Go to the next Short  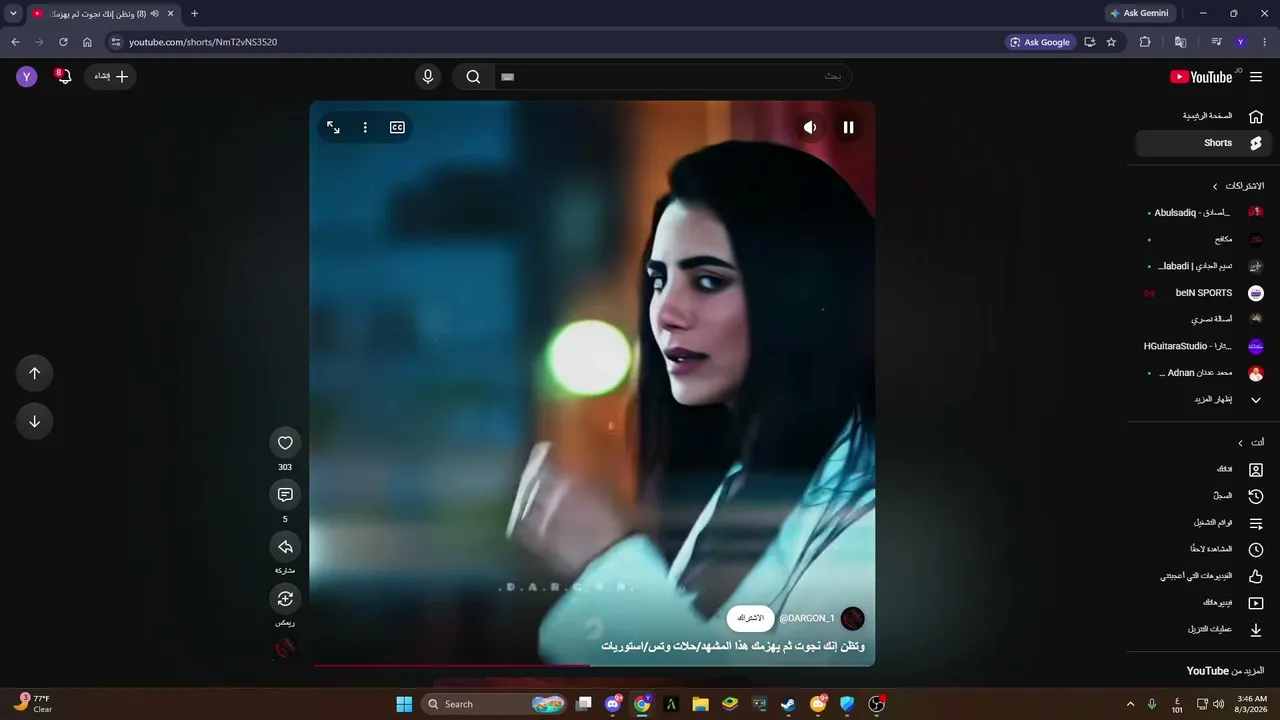pos(34,421)
